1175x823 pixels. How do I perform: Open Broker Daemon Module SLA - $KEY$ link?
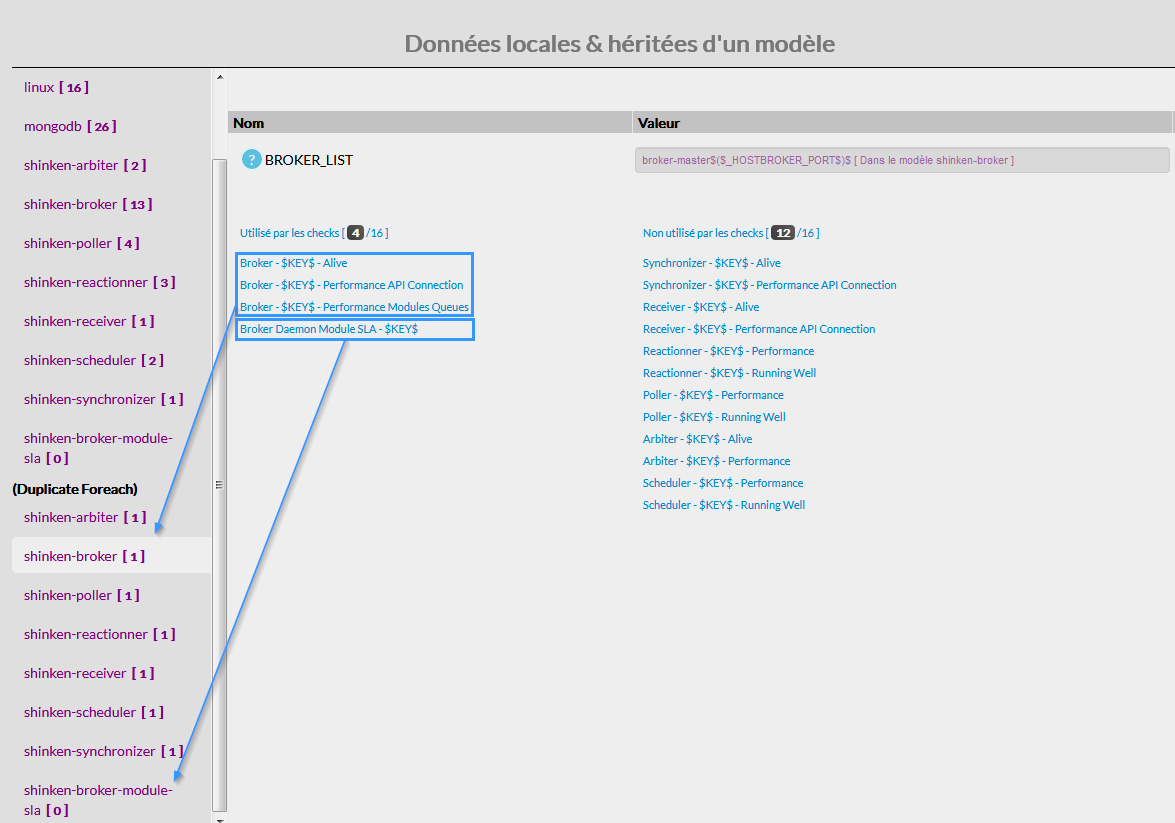pos(329,329)
